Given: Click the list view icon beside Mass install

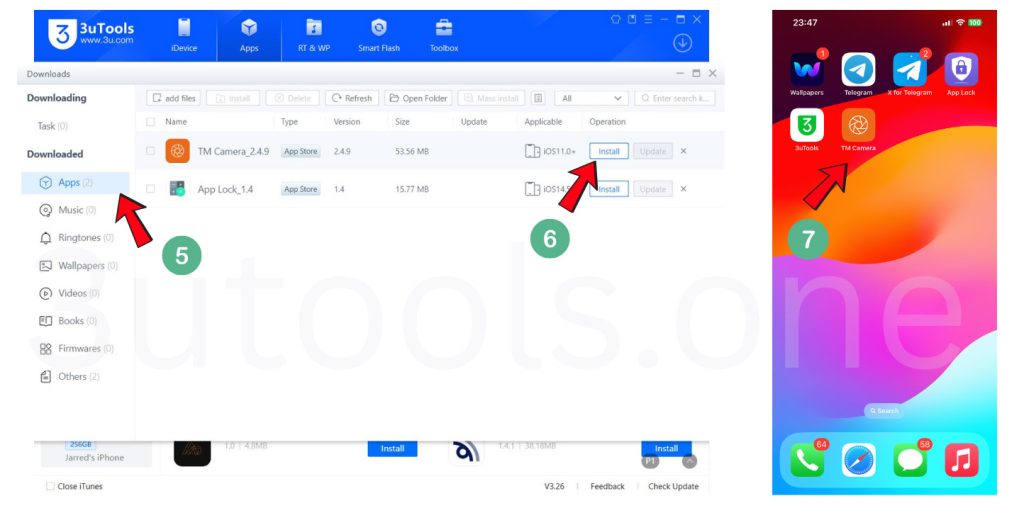Looking at the screenshot, I should [x=538, y=98].
